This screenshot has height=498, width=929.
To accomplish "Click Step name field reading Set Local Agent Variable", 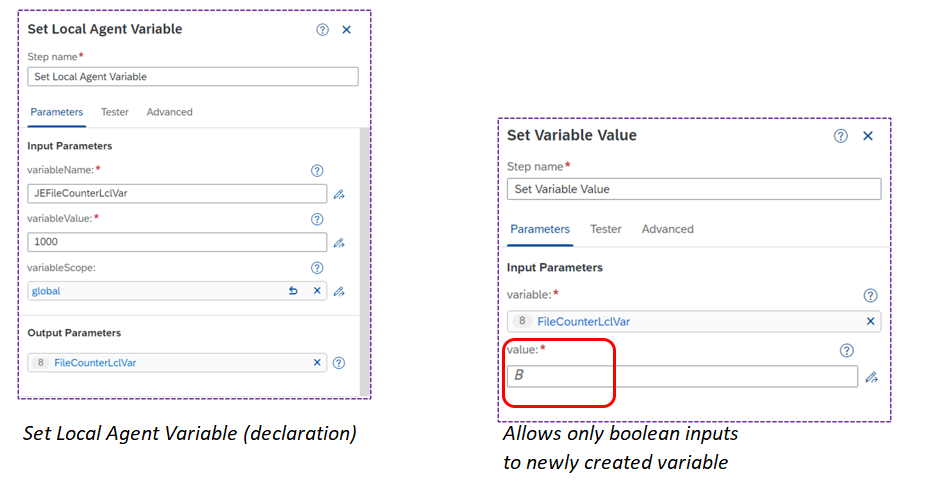I will 193,76.
